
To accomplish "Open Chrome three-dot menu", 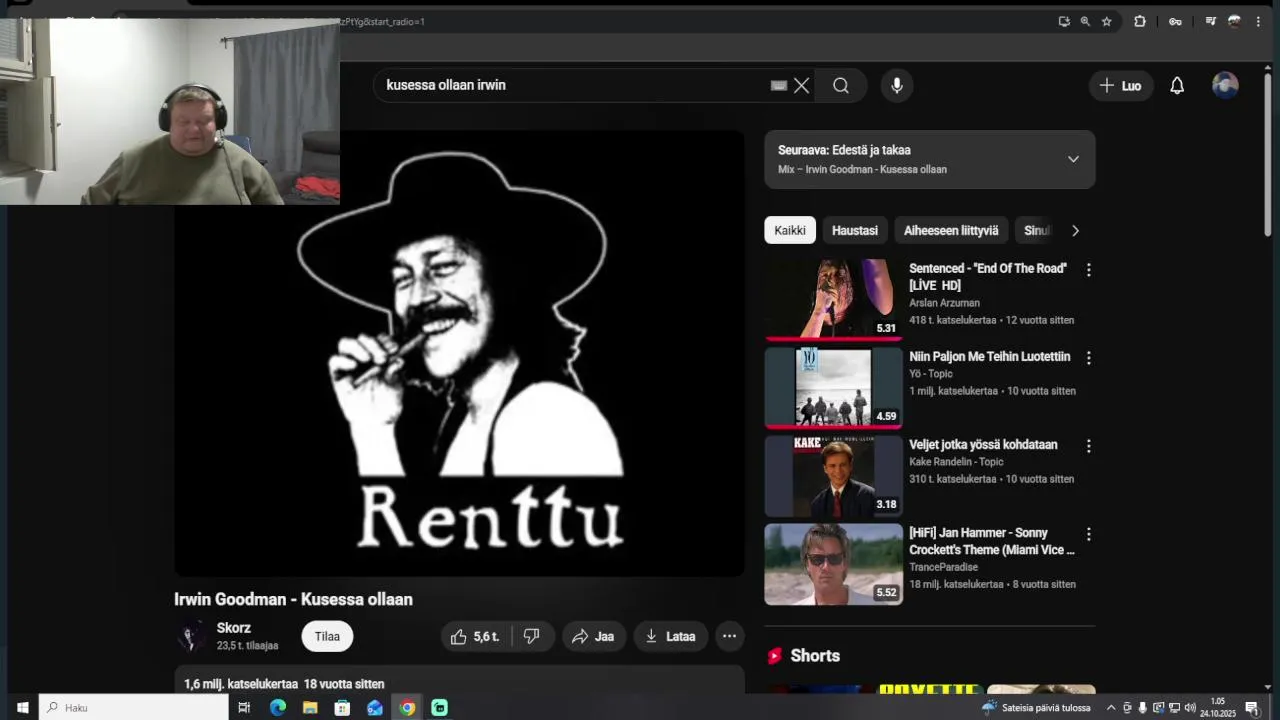I will 1258,21.
